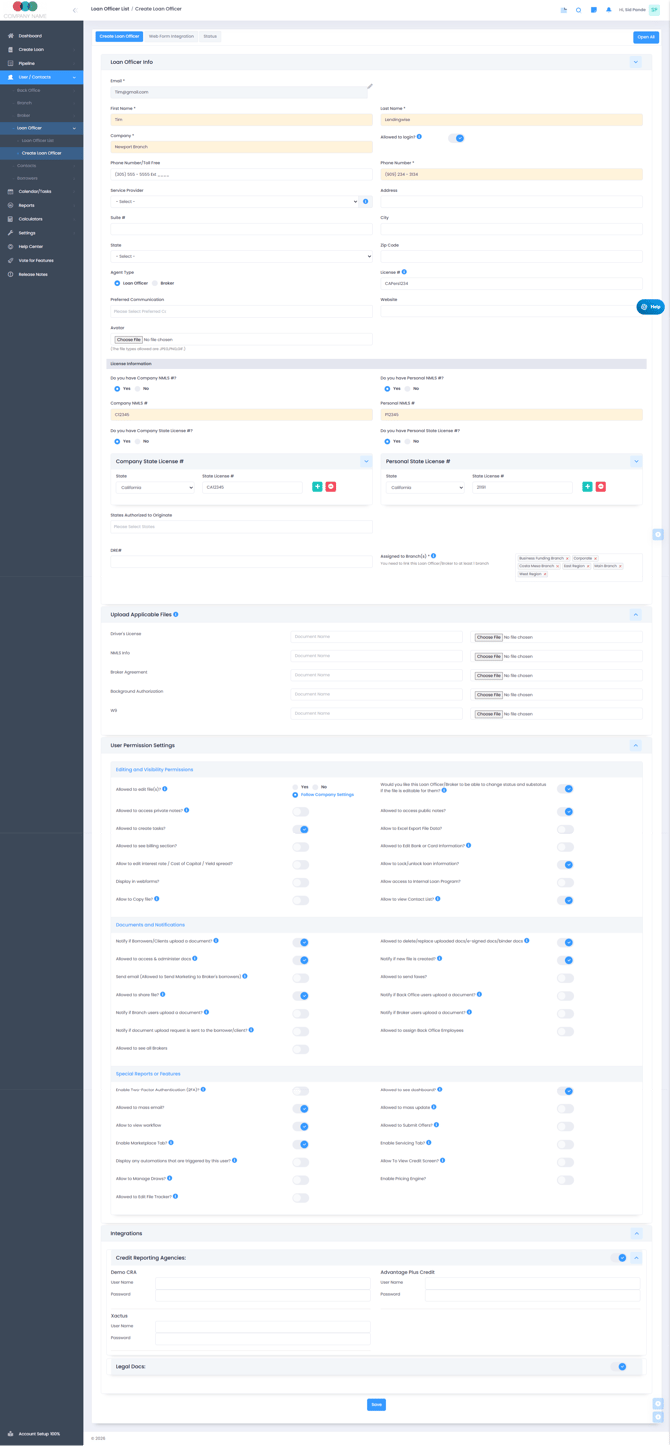This screenshot has height=1448, width=670.
Task: Open the Status tab
Action: (x=210, y=36)
